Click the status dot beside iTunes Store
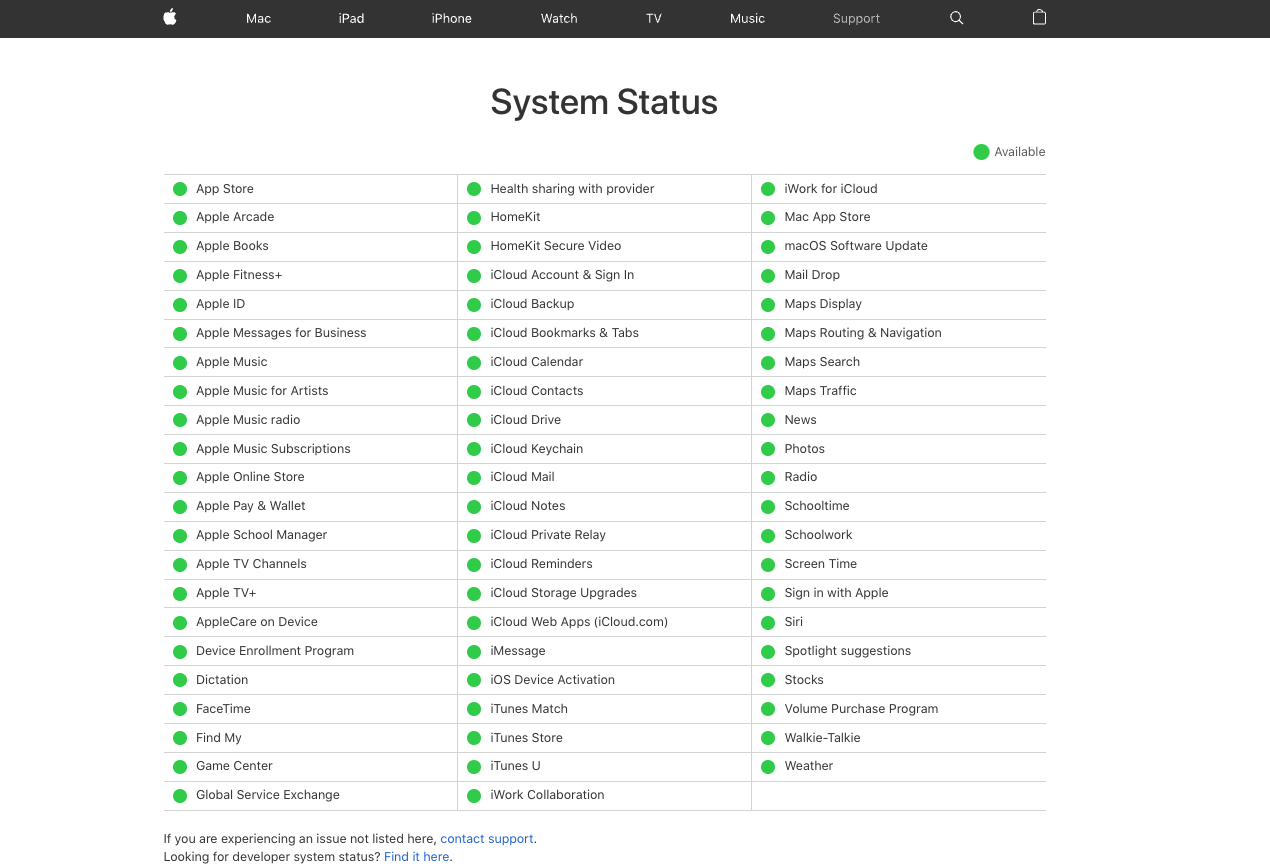 tap(474, 739)
